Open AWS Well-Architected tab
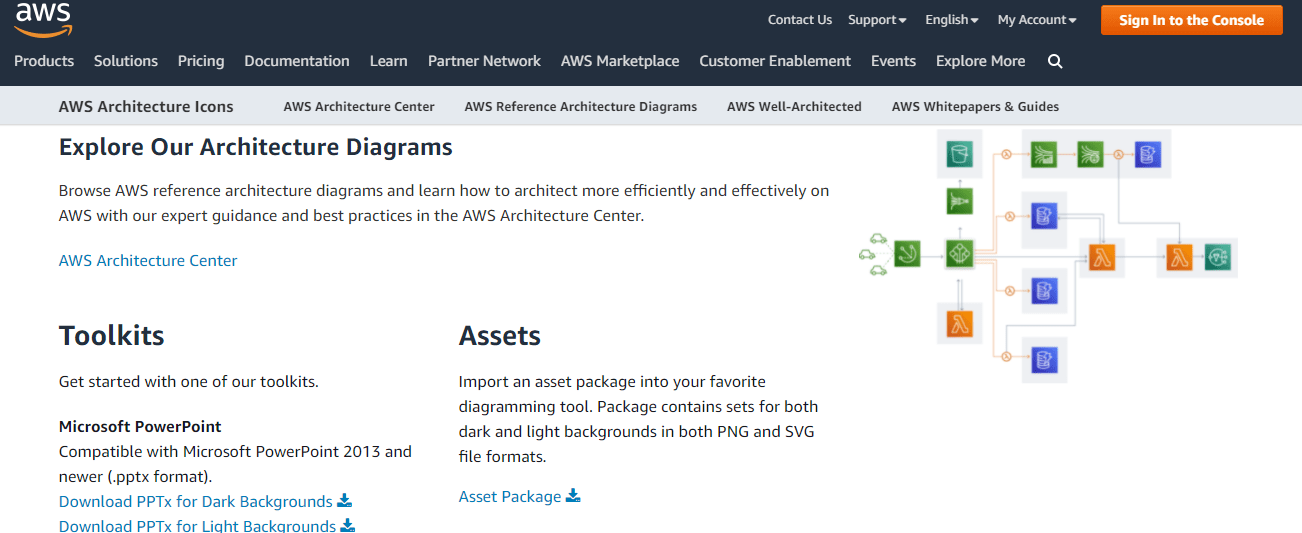The height and width of the screenshot is (533, 1302). tap(794, 106)
